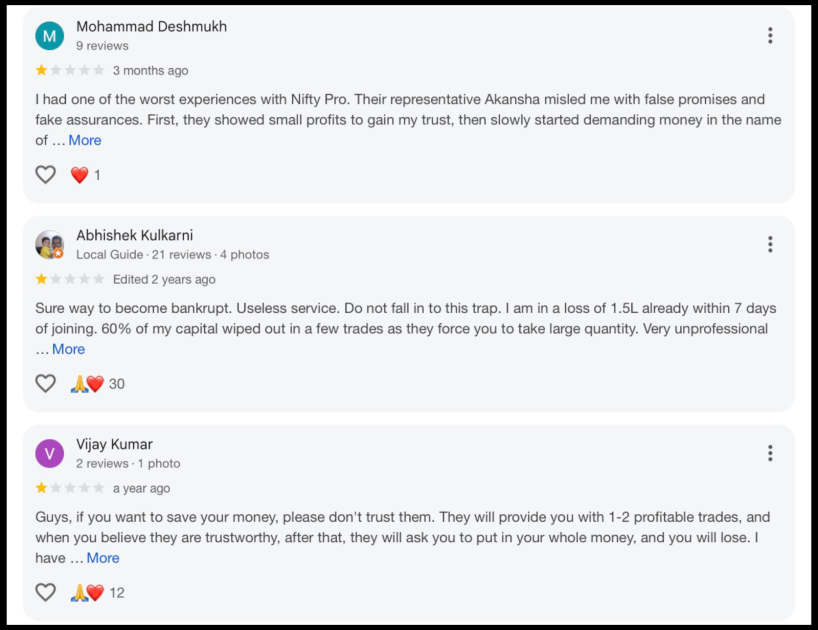
Task: Open Vijay Kumar's profile name
Action: point(114,445)
